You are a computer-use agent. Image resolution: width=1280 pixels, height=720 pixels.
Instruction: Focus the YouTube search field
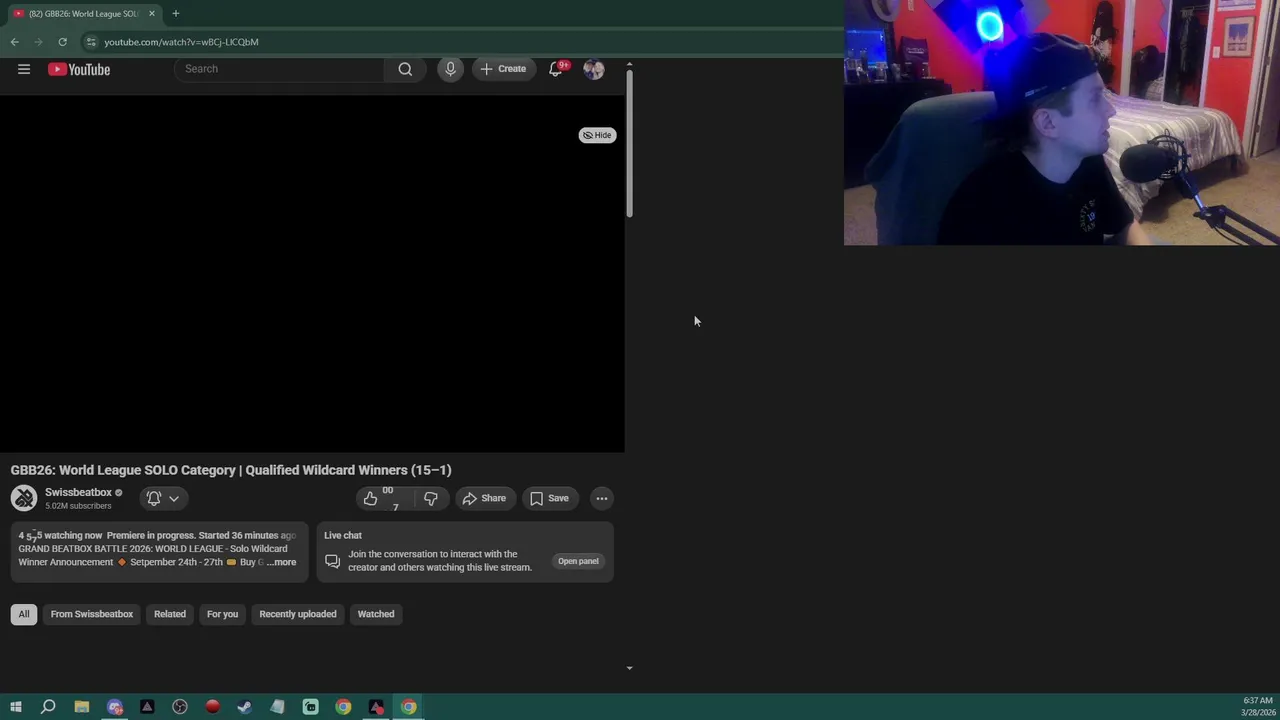click(x=281, y=69)
